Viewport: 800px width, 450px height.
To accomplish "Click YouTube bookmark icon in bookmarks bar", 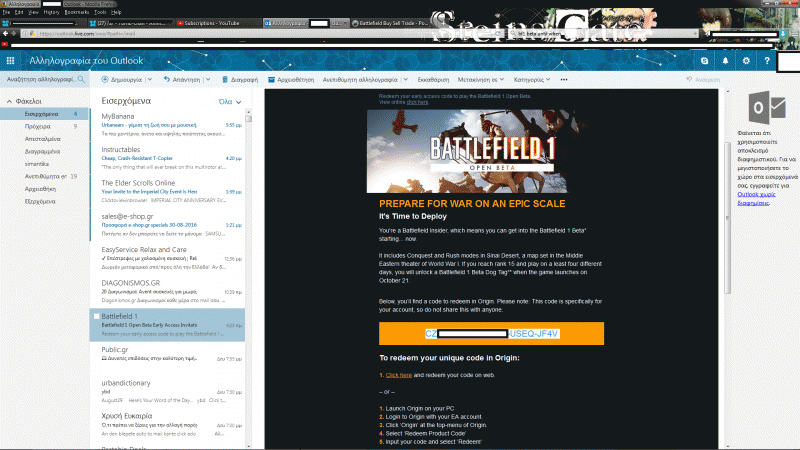I will pyautogui.click(x=5, y=44).
